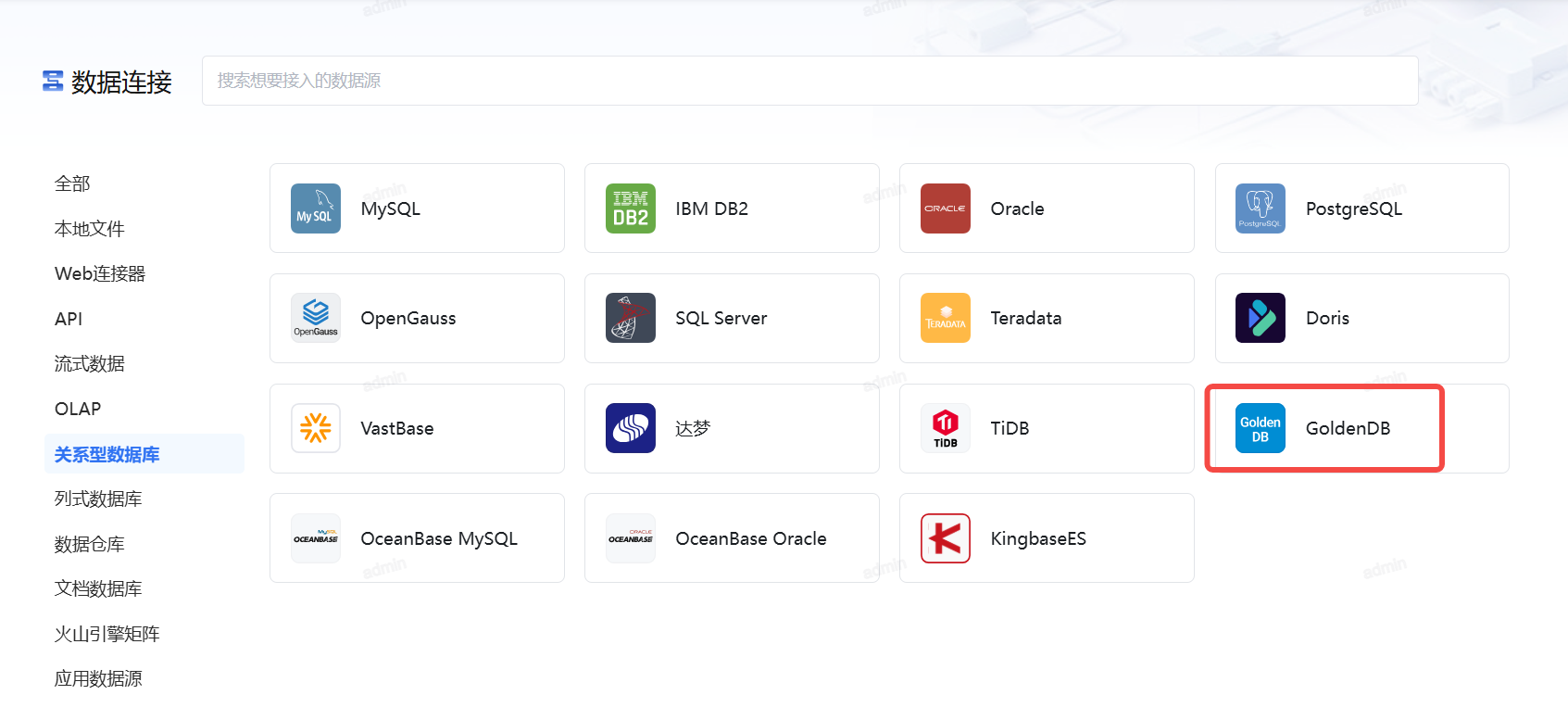Focus the data source search field
The width and height of the screenshot is (1568, 720).
click(x=810, y=81)
